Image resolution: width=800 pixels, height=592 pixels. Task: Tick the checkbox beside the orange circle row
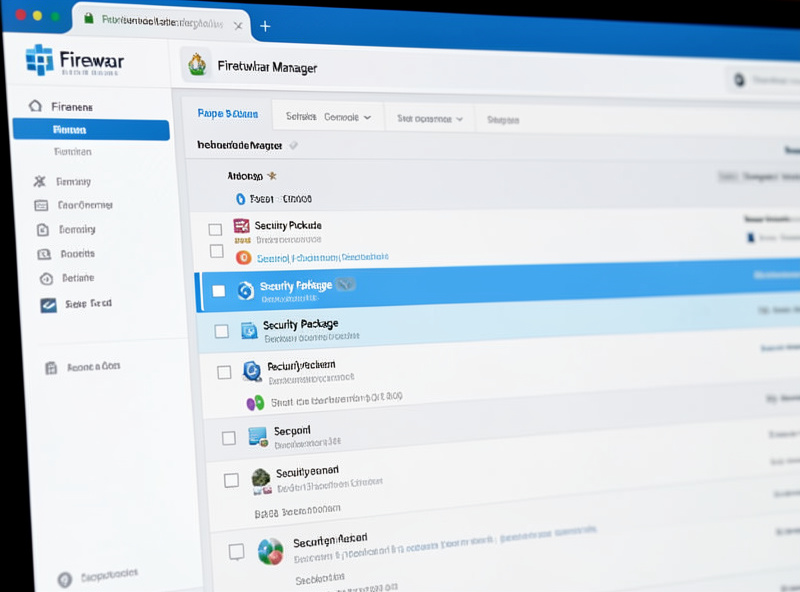[217, 251]
